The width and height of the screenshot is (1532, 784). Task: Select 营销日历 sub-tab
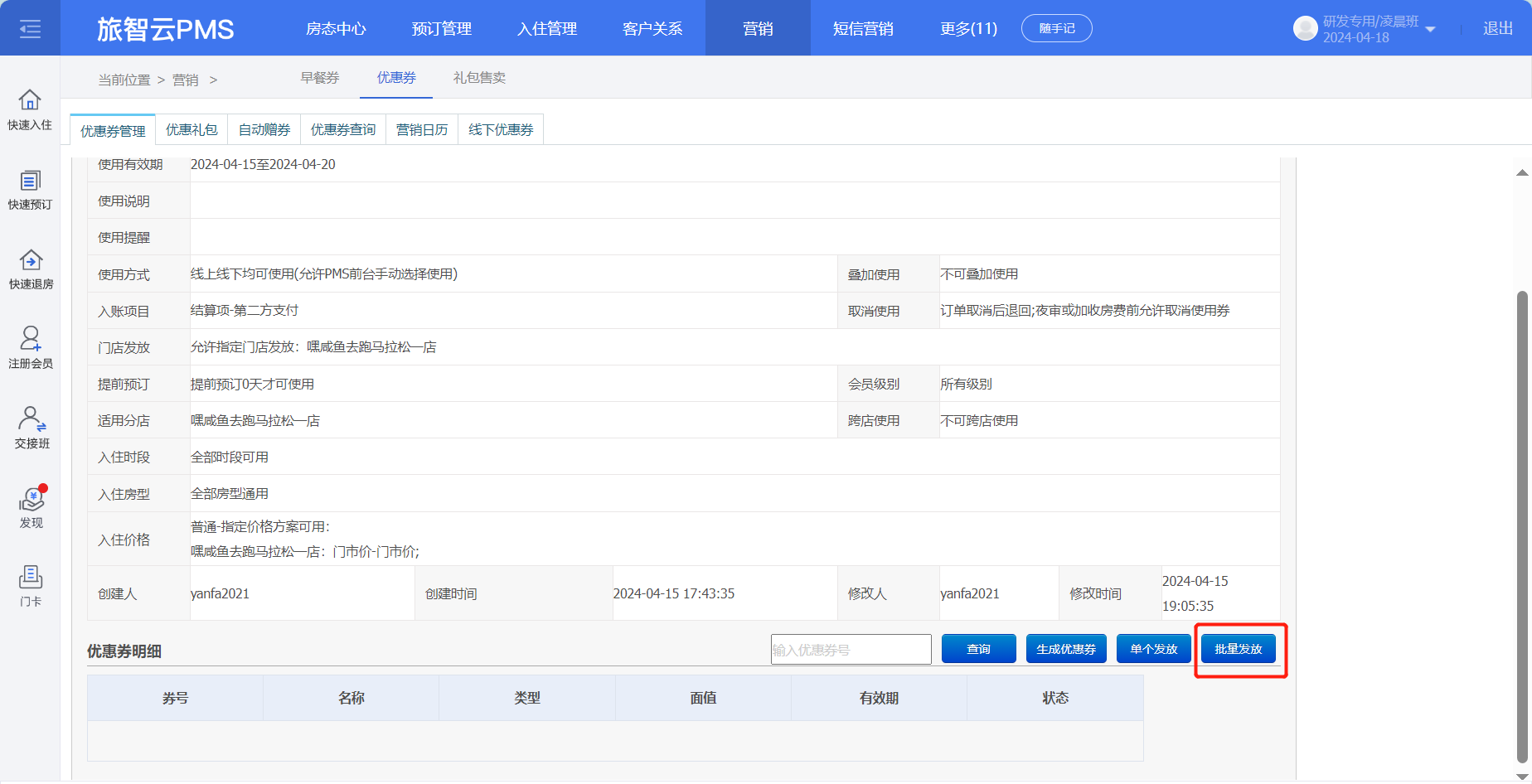click(x=422, y=129)
